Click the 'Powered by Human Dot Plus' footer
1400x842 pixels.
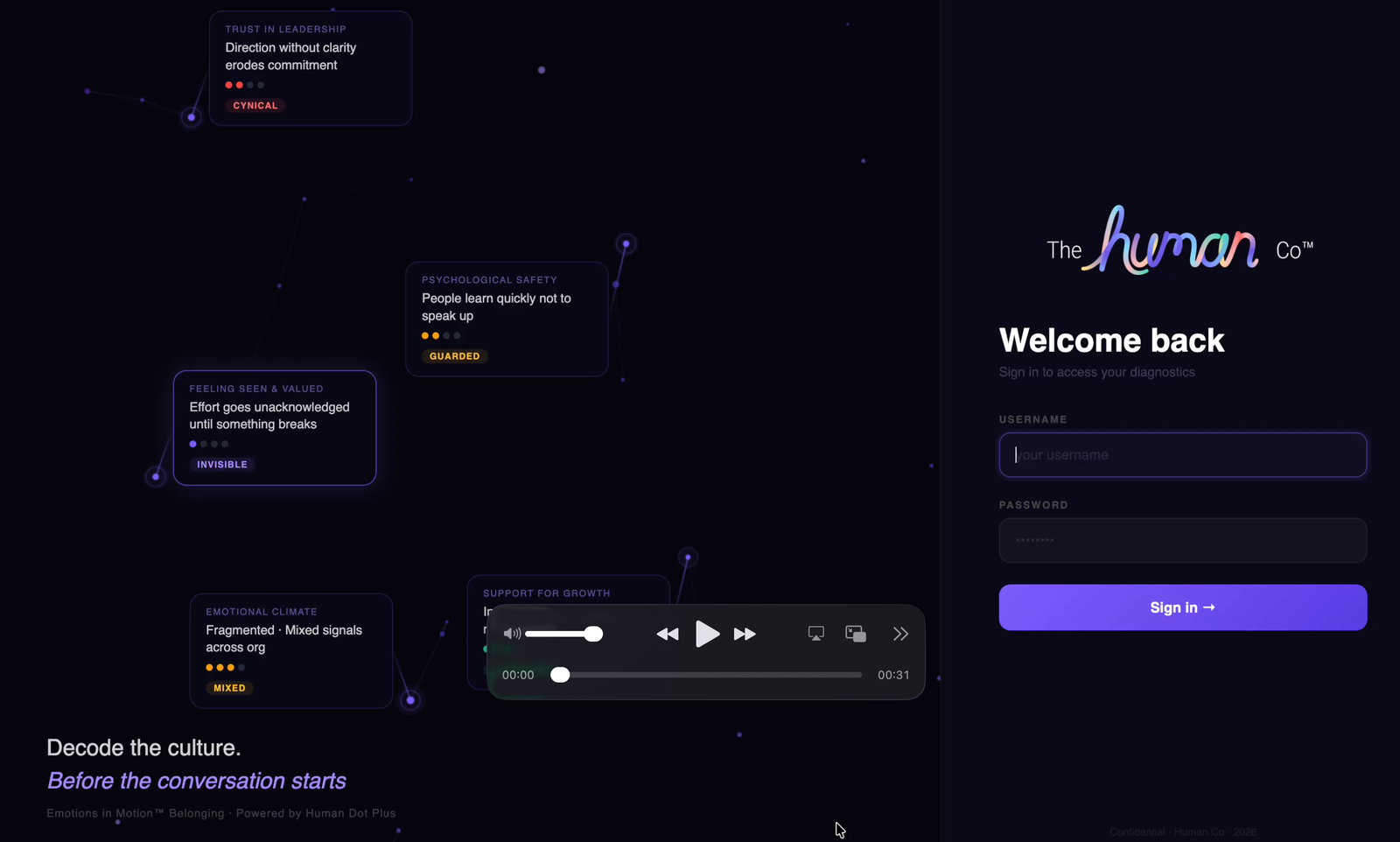click(316, 813)
